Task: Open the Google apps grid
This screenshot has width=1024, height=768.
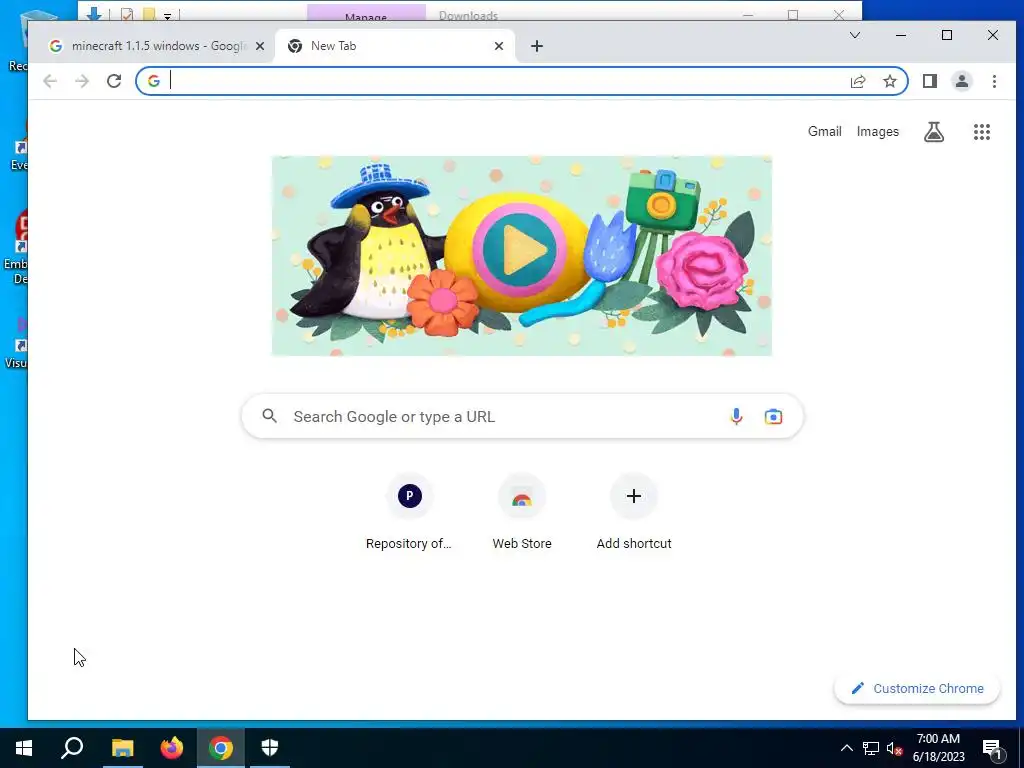Action: coord(982,132)
